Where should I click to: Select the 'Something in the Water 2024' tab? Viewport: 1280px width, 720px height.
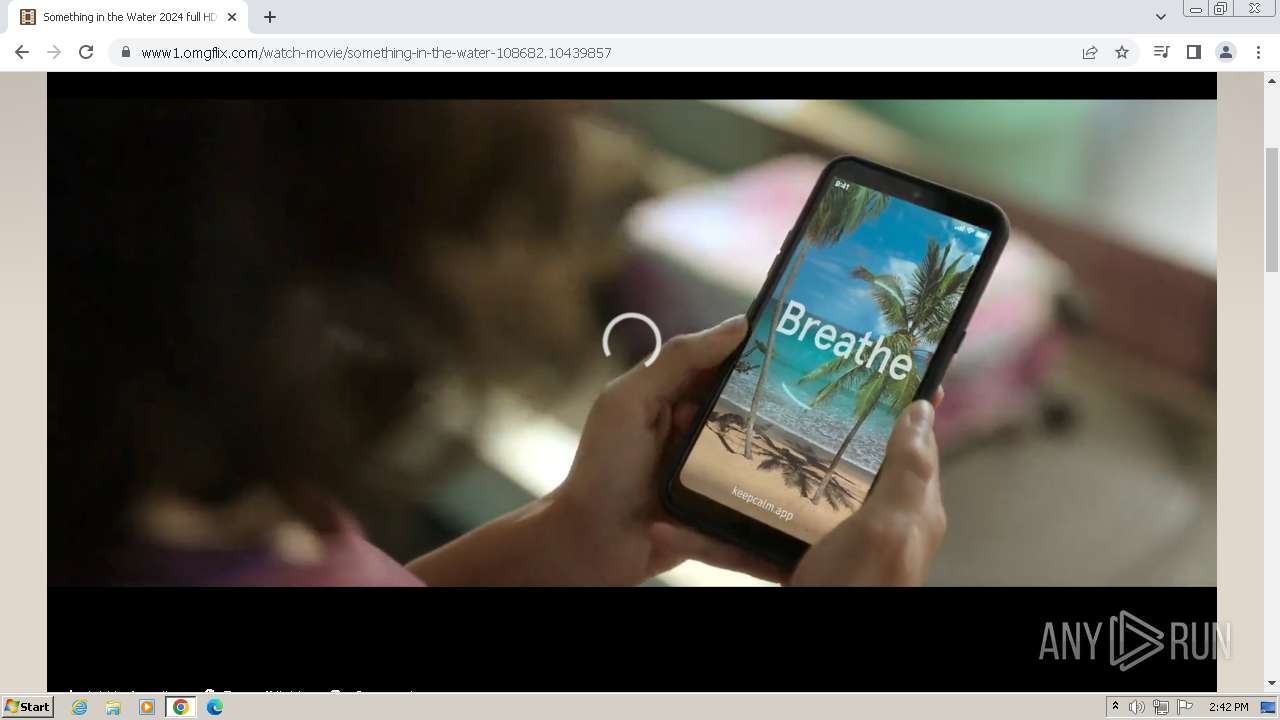pyautogui.click(x=128, y=17)
